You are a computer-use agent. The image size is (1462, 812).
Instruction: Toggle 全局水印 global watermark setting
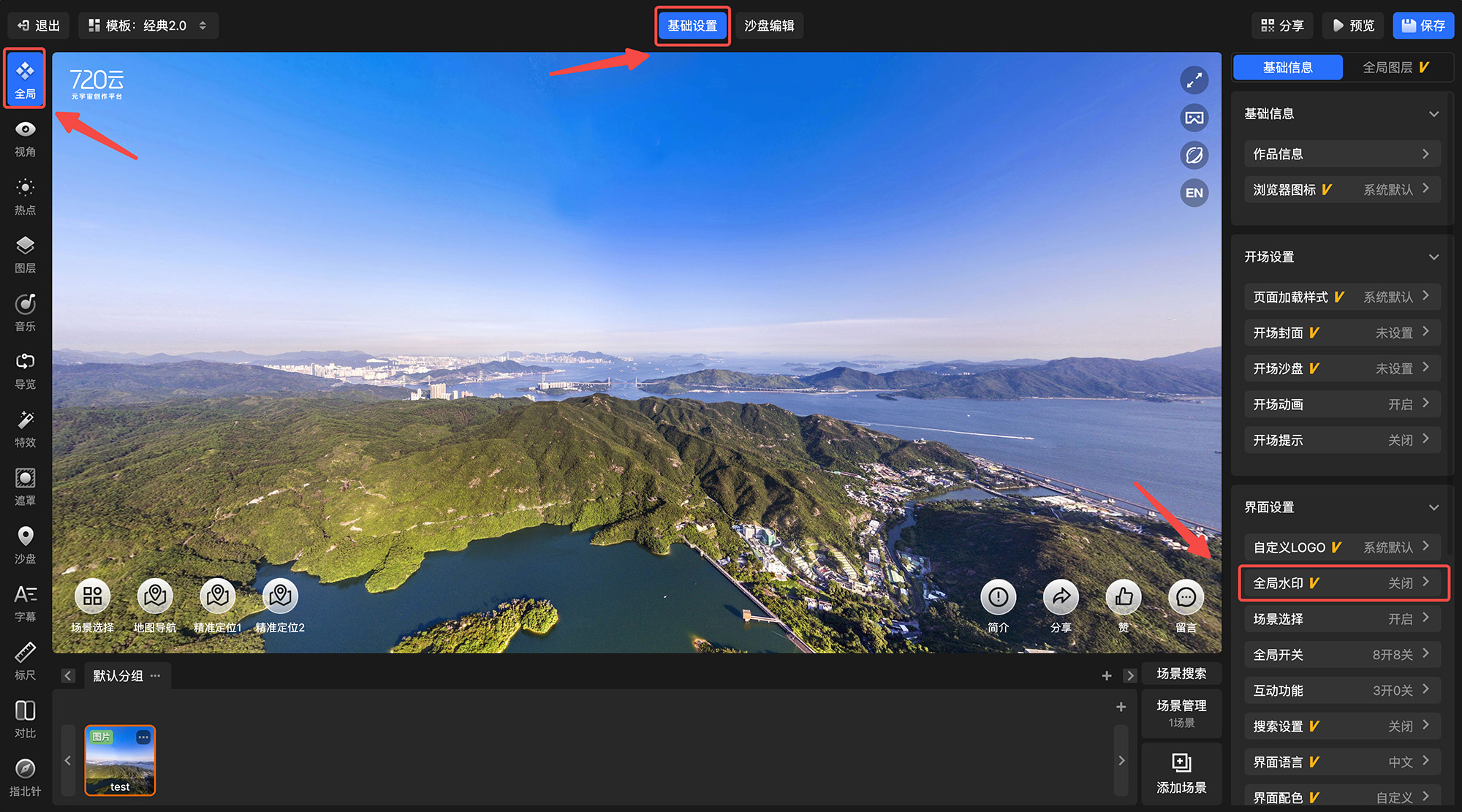point(1341,583)
